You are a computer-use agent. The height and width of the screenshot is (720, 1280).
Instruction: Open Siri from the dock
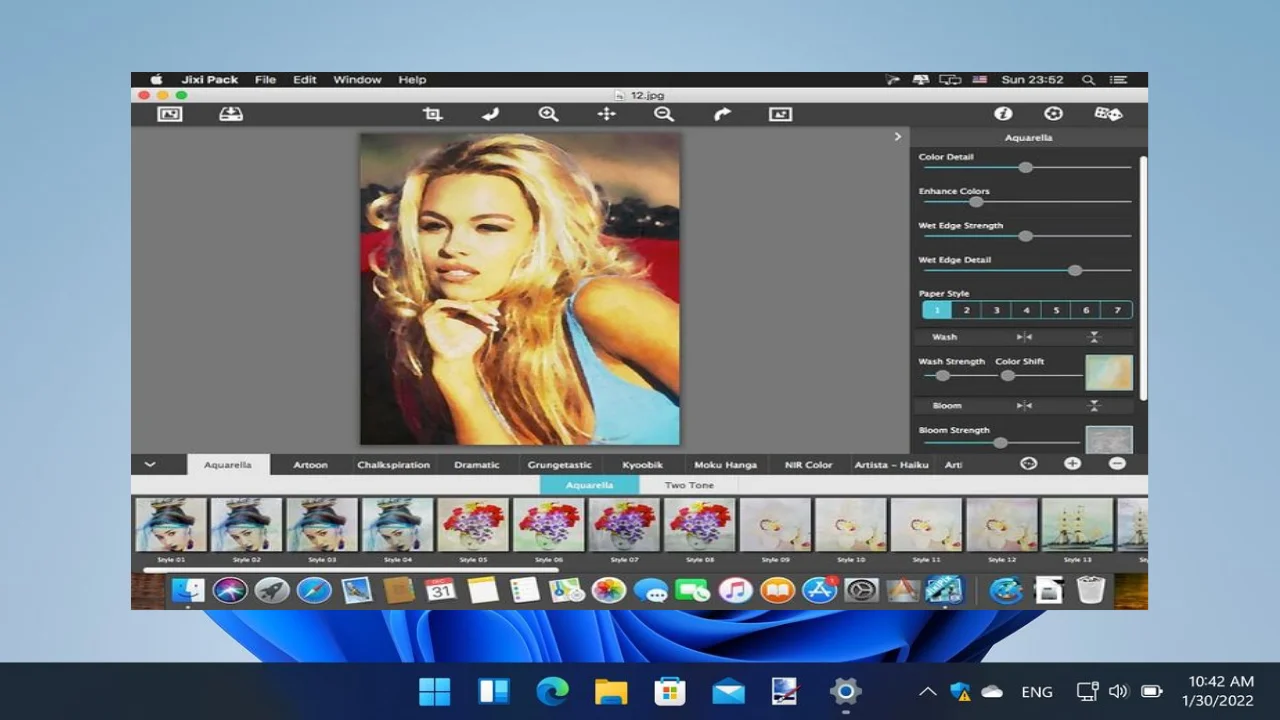click(x=230, y=591)
